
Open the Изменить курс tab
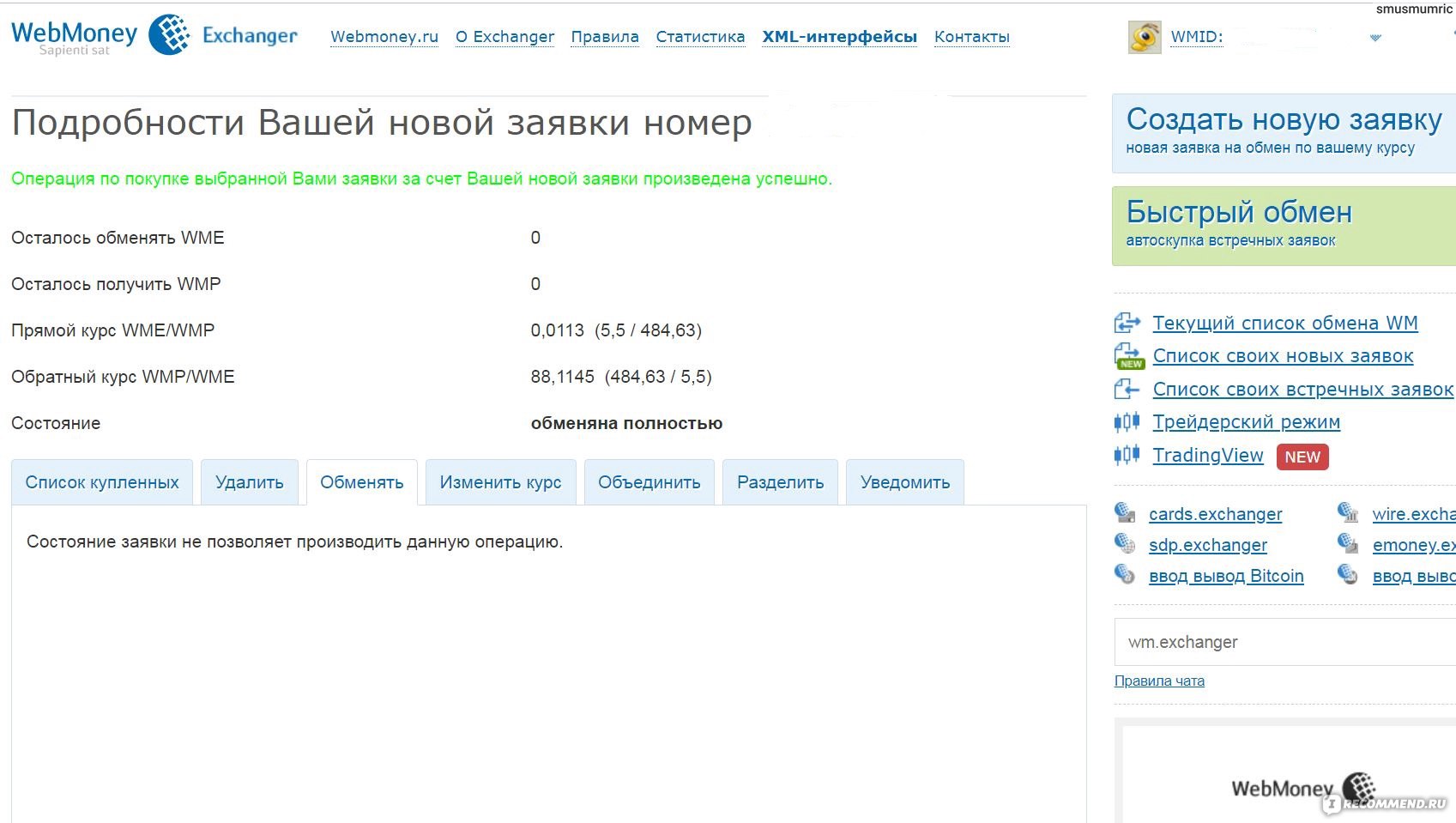pos(501,482)
